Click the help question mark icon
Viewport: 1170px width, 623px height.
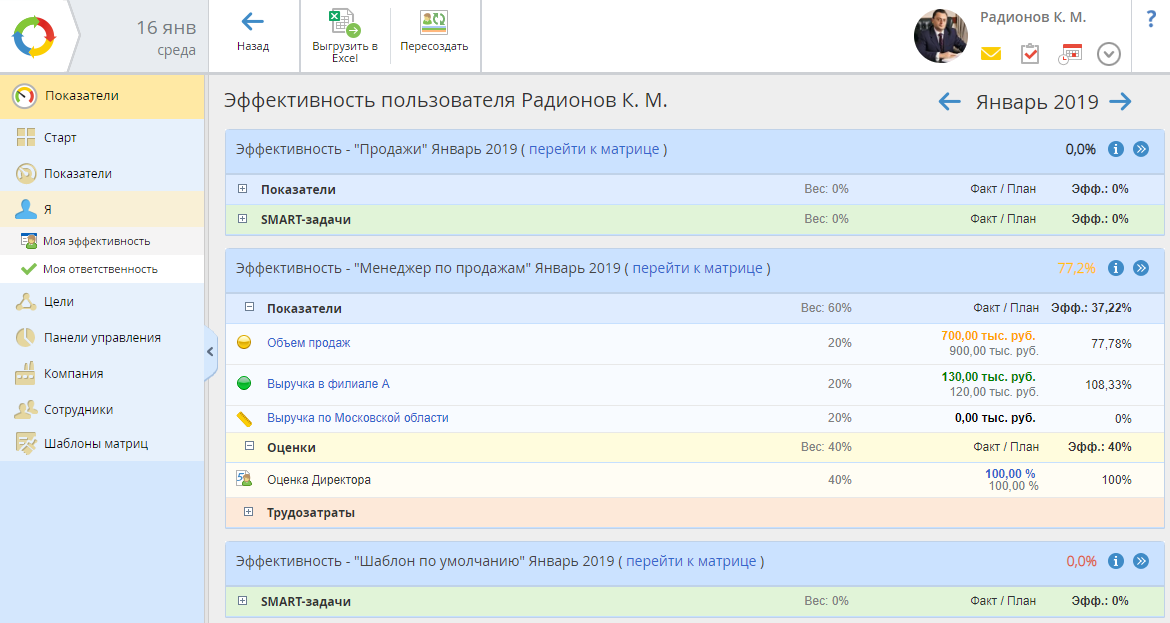point(1150,18)
